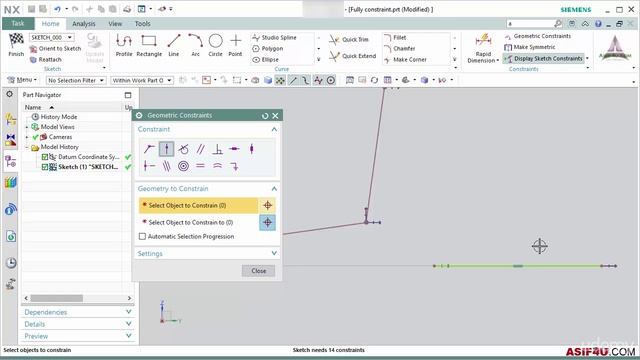Switch to the Home tab
640x360 pixels.
tap(51, 24)
